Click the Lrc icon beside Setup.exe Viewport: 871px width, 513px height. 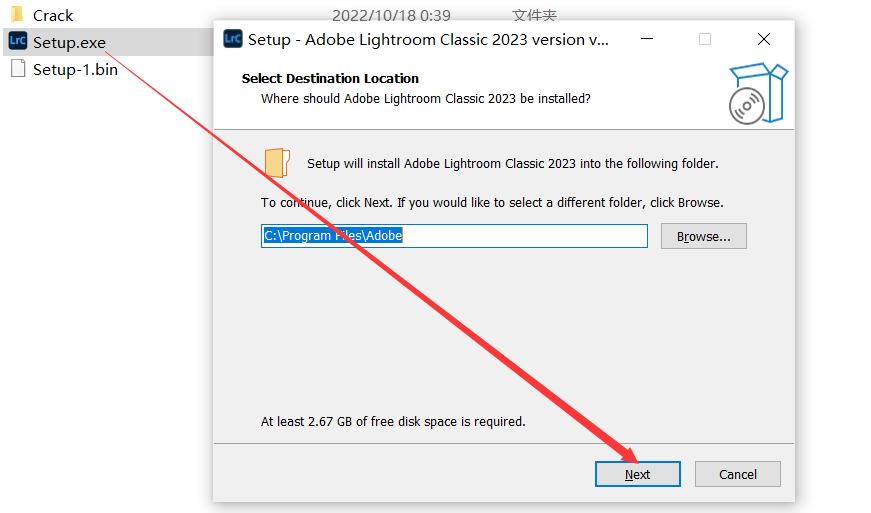18,41
